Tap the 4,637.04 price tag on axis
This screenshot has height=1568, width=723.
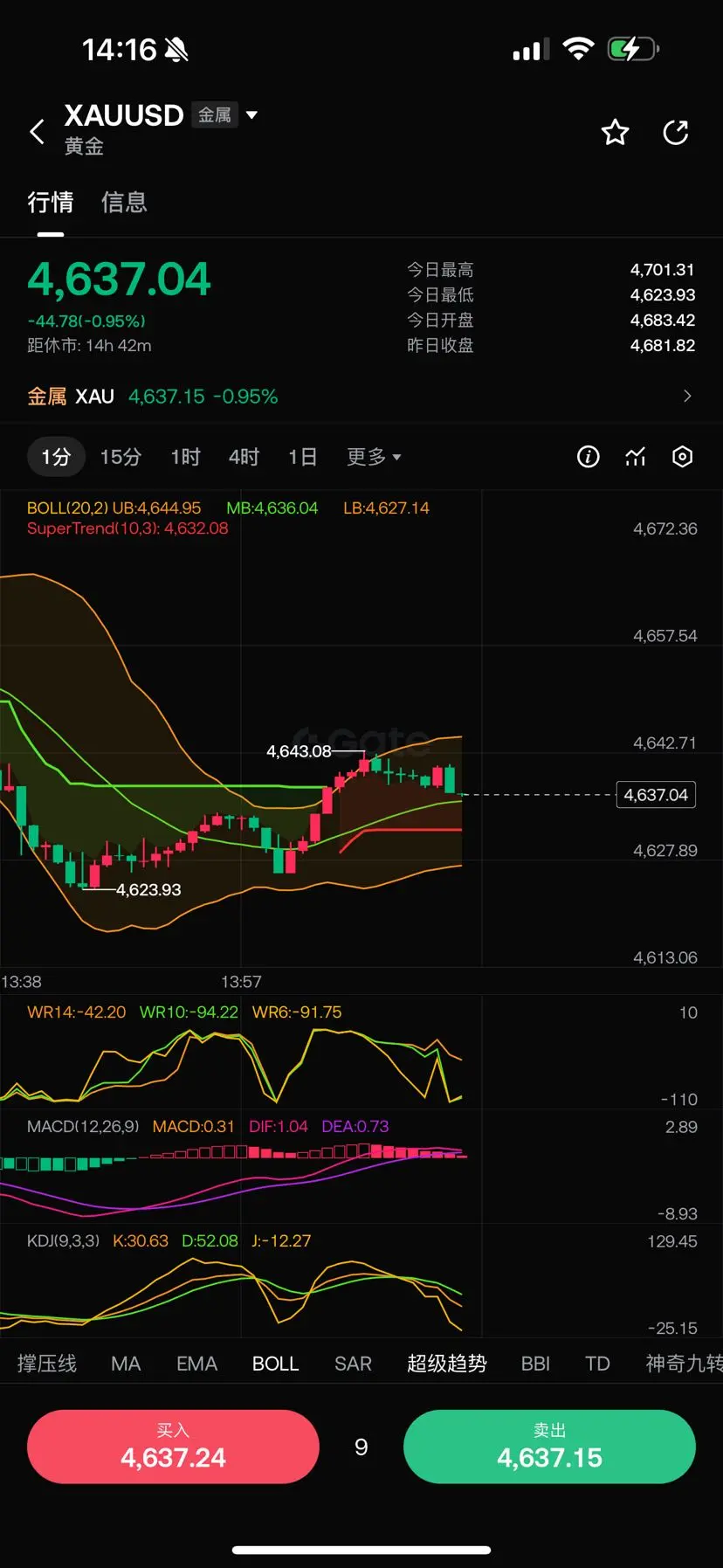656,795
